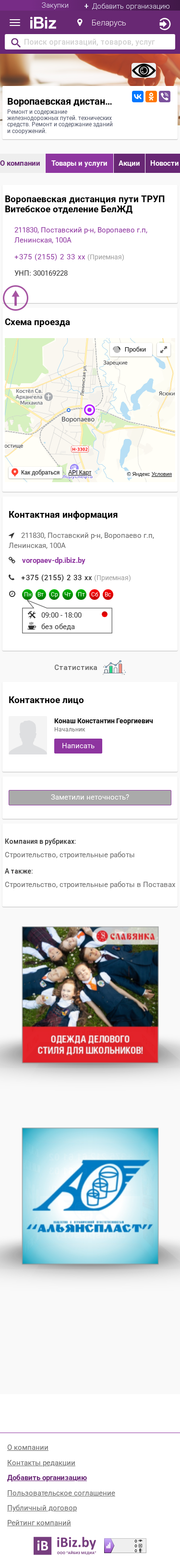Open the hamburger menu icon

coord(15,23)
